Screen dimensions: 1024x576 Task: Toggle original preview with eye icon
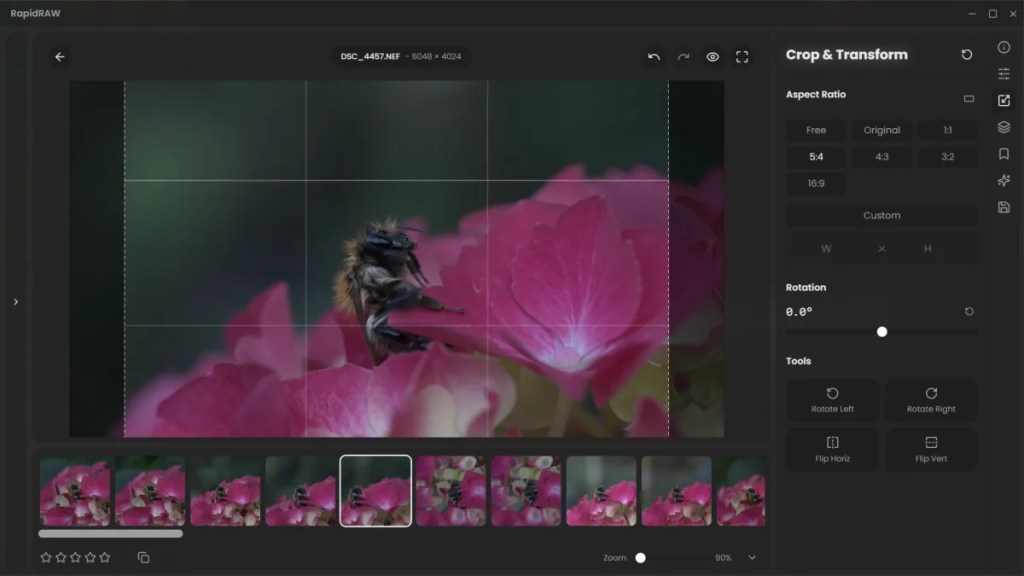point(713,57)
